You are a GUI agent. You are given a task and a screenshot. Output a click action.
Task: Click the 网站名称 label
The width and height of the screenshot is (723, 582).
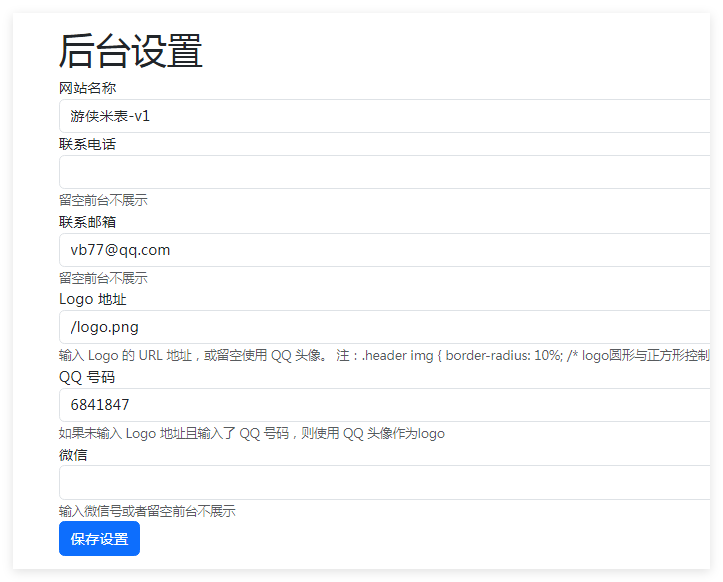click(87, 88)
